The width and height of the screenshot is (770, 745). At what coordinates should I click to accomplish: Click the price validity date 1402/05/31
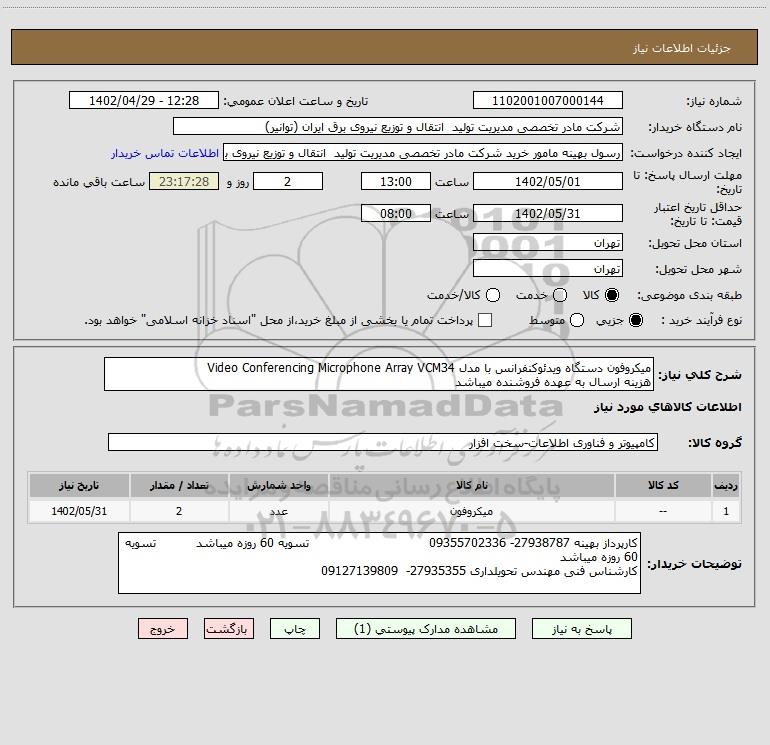point(548,213)
